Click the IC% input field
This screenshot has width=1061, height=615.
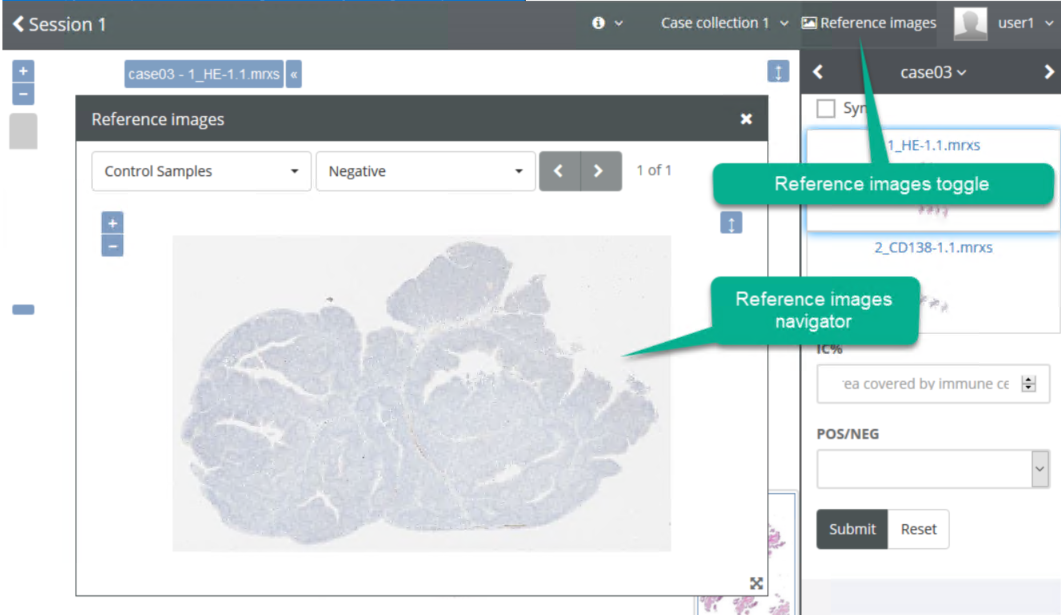click(x=920, y=384)
